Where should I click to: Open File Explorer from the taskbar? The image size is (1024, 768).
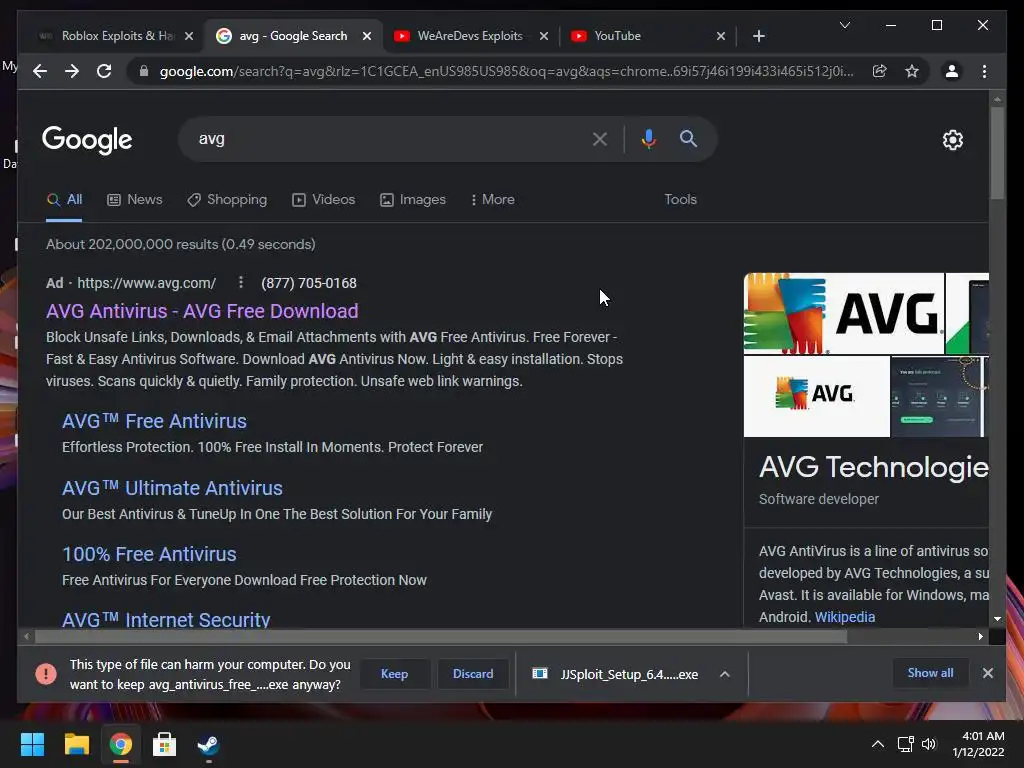point(76,744)
